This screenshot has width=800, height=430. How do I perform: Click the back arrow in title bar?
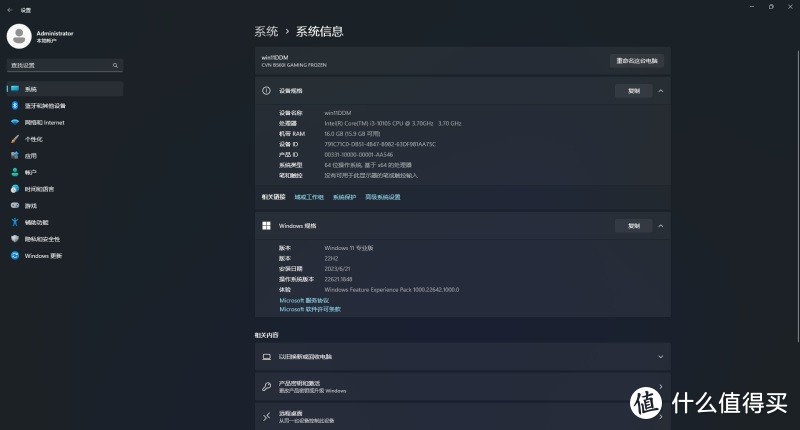9,9
